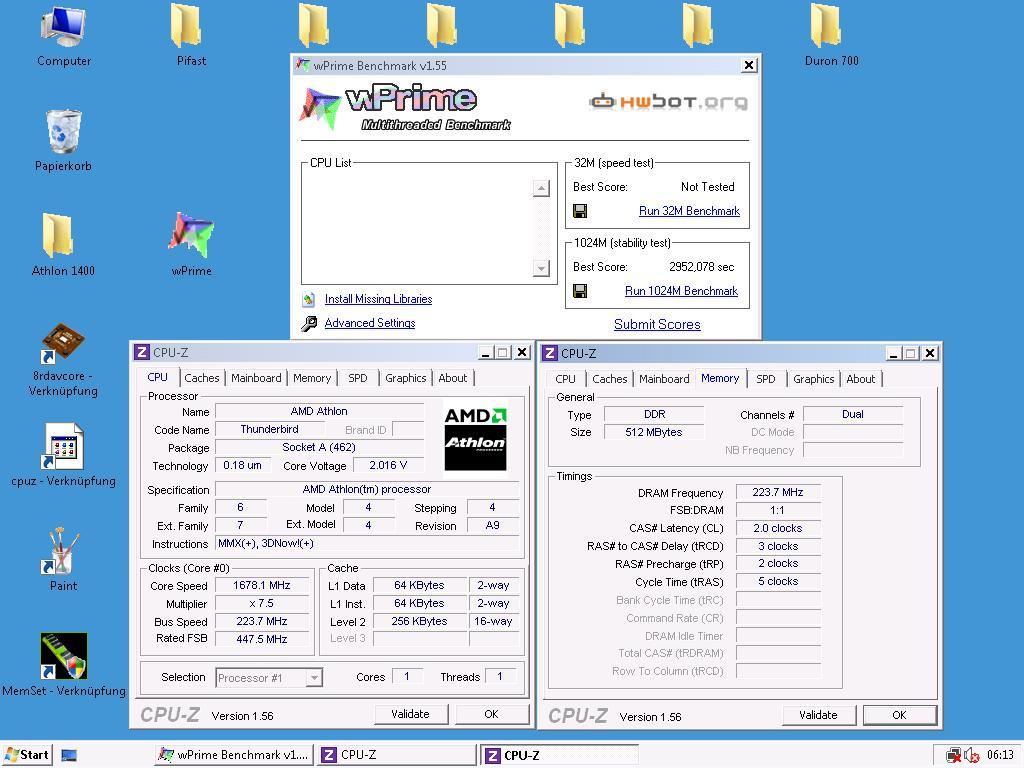Switch to About tab in left CPU-Z

click(x=453, y=378)
